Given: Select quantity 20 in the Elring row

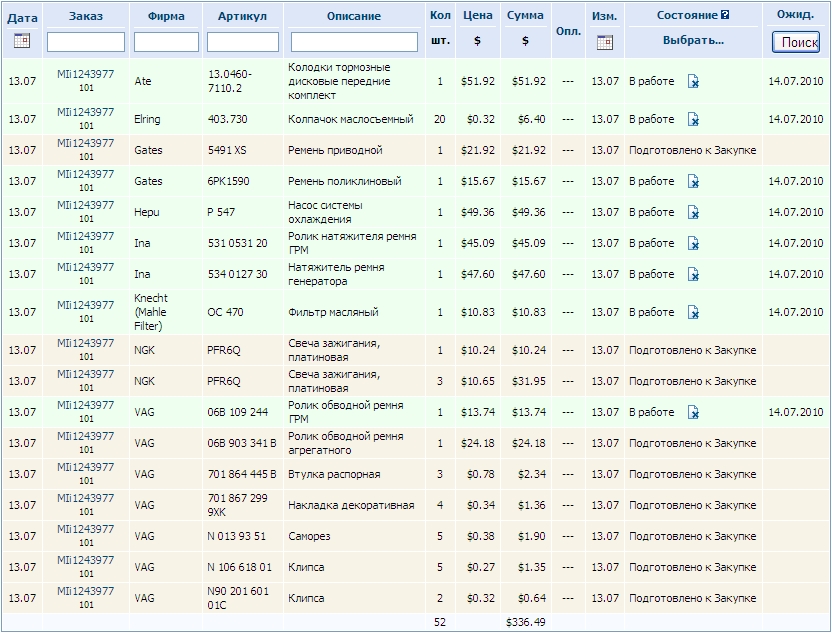Looking at the screenshot, I should (440, 119).
